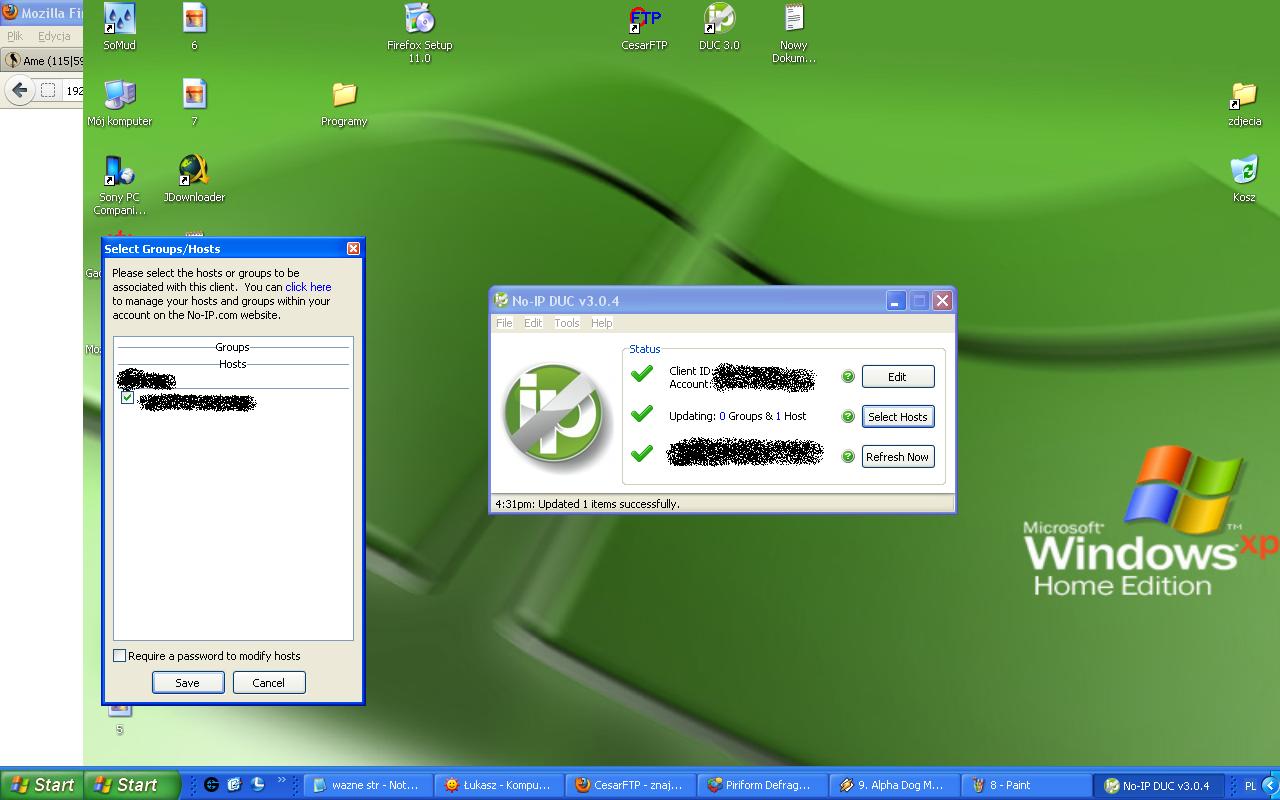This screenshot has height=800, width=1280.
Task: Open the Edycja menu in Firefox
Action: tap(54, 36)
